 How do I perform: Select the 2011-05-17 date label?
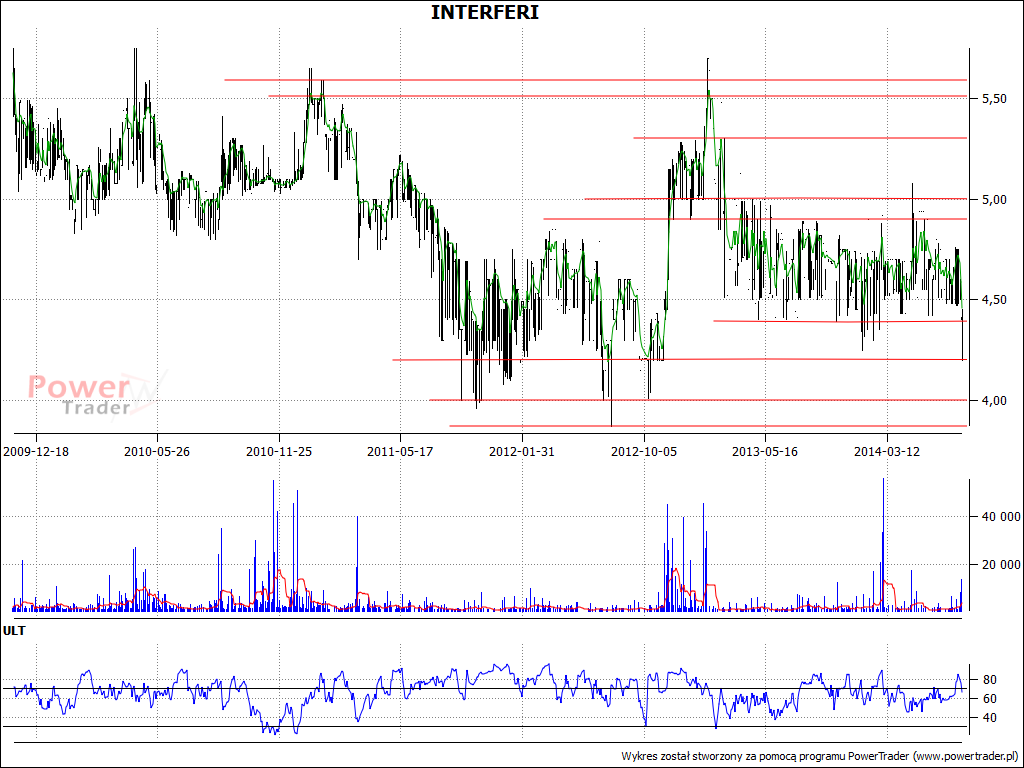coord(400,451)
